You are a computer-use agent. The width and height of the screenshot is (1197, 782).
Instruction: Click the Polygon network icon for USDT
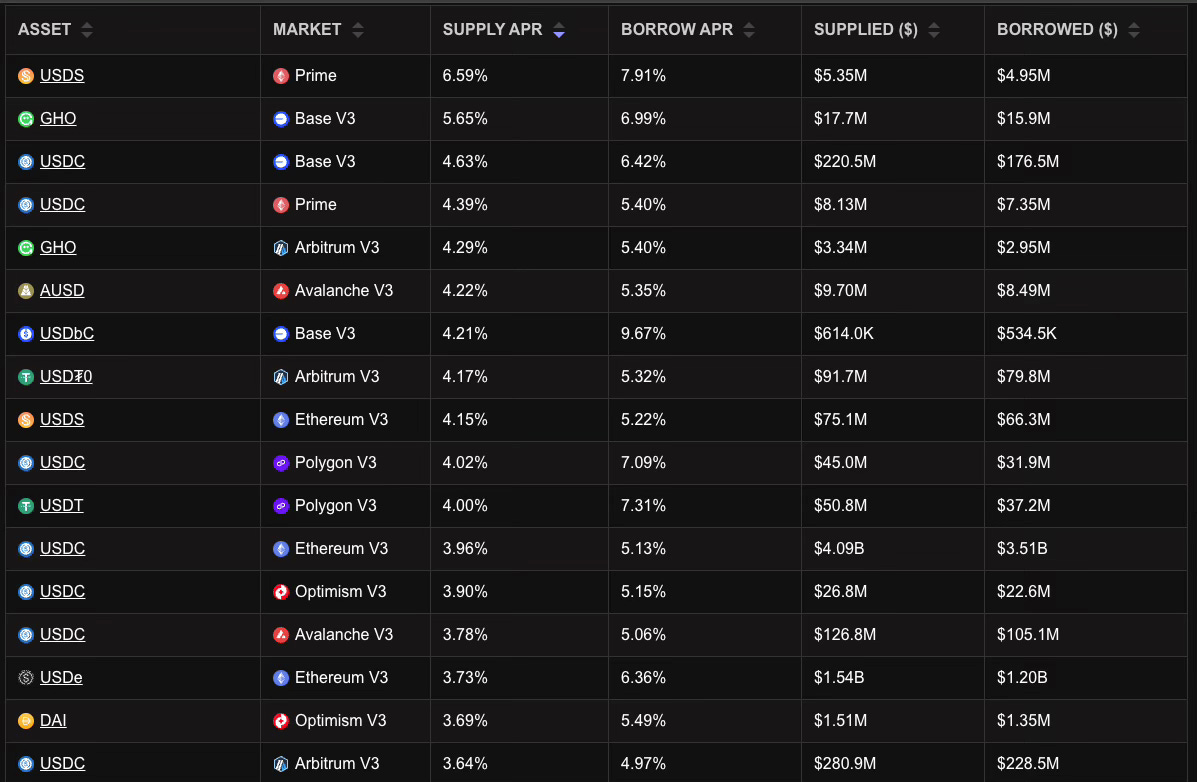point(280,505)
